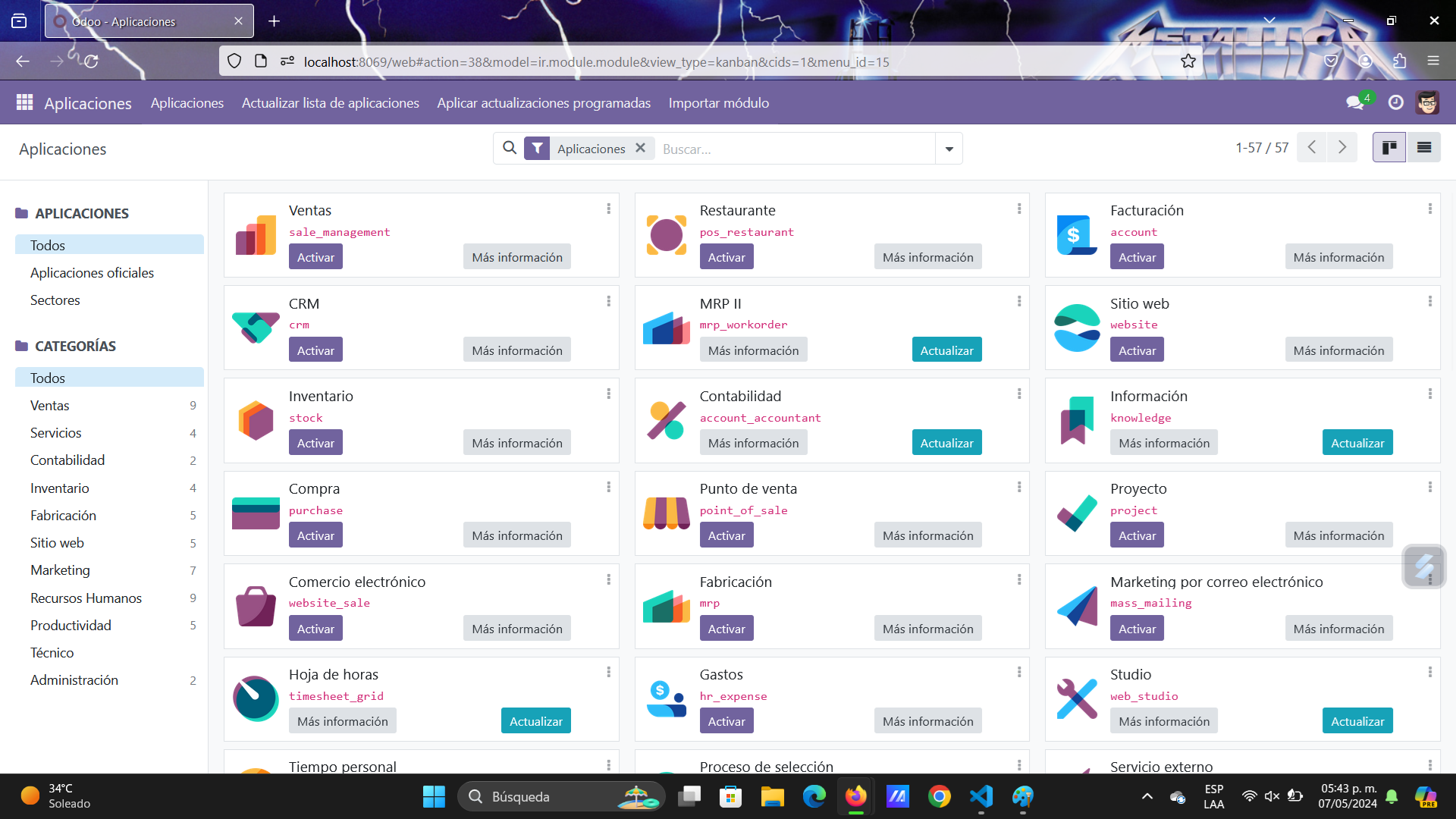Click the Ventas app icon
1456x819 pixels.
pos(256,235)
